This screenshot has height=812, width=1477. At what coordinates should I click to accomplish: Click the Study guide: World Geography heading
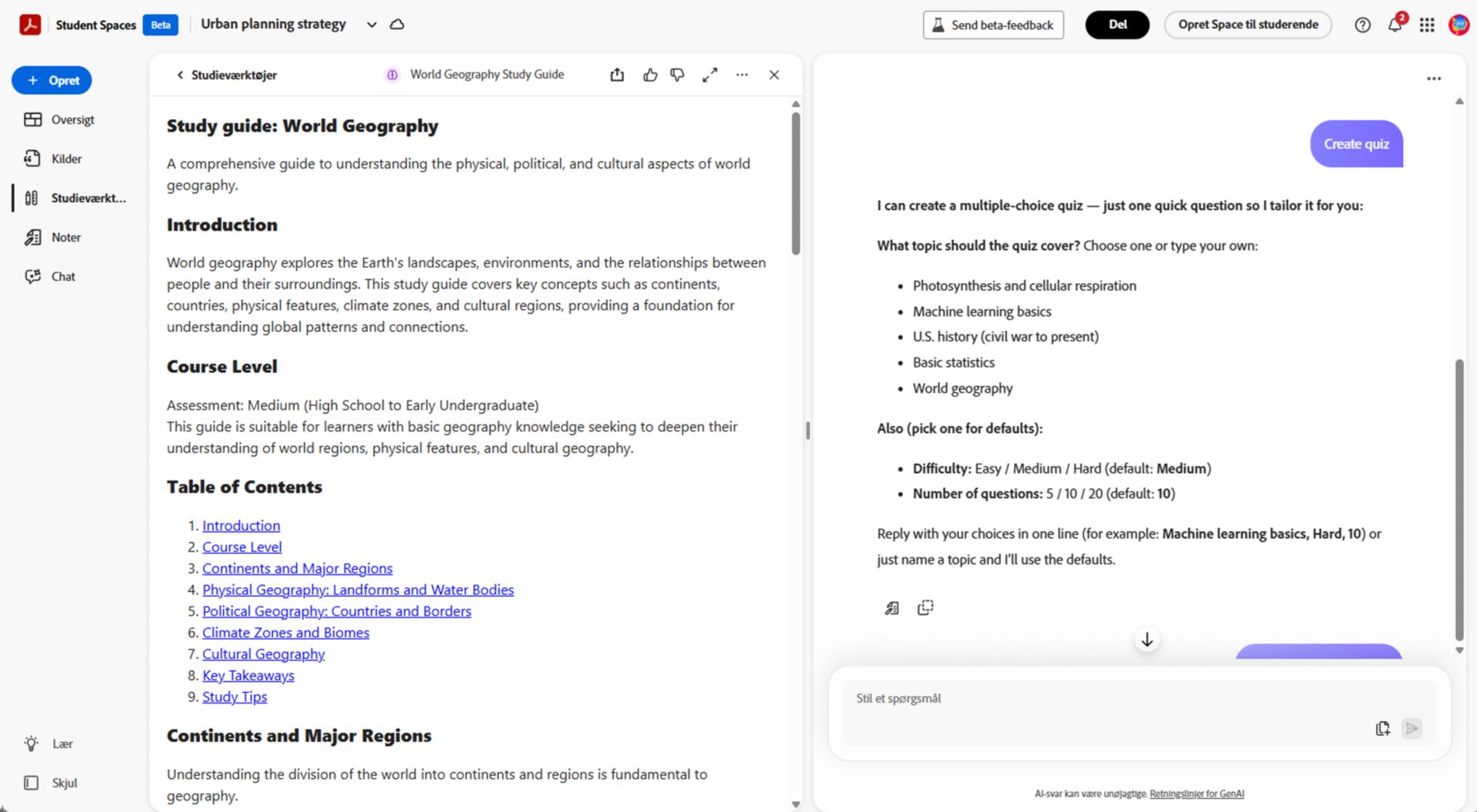pos(302,126)
